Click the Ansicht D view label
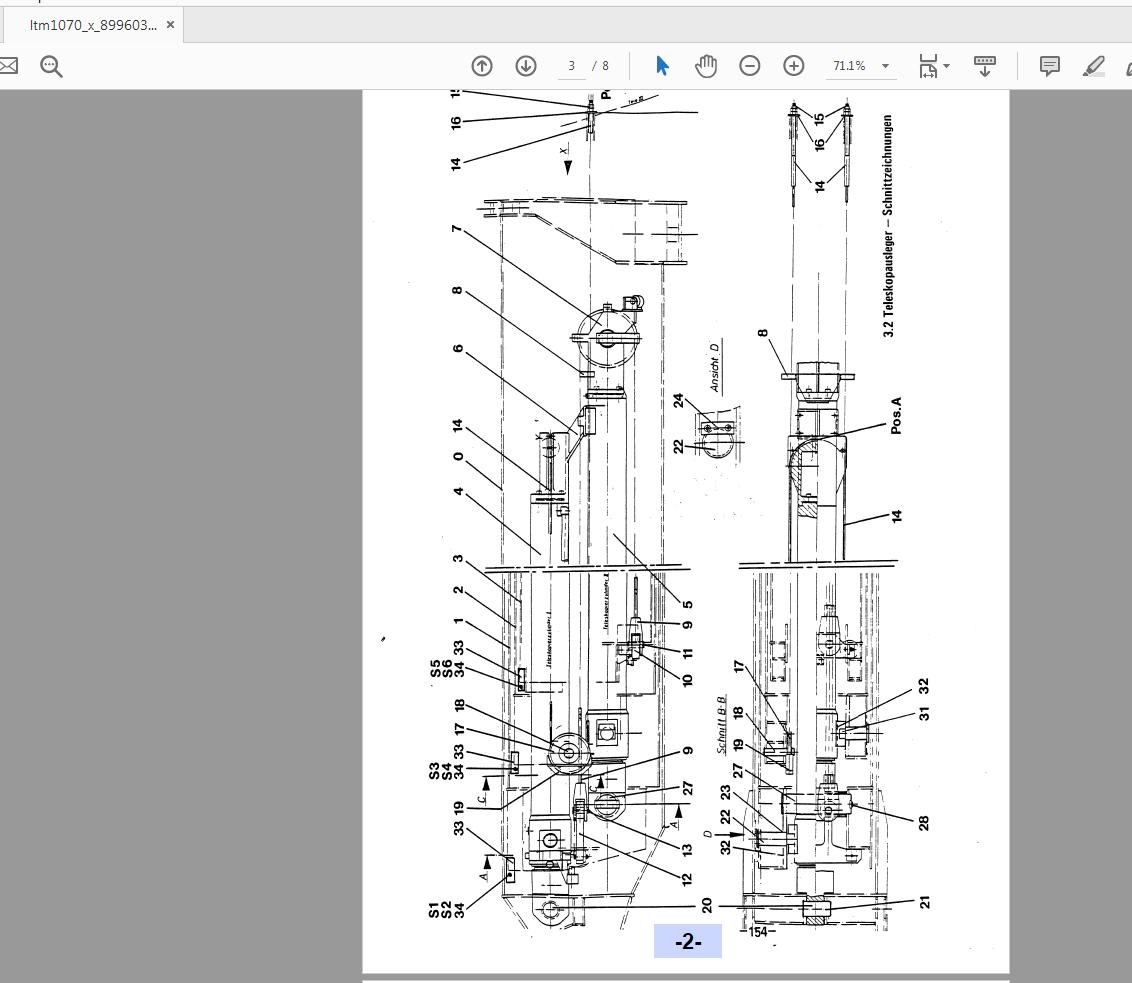Image resolution: width=1132 pixels, height=983 pixels. click(x=715, y=367)
